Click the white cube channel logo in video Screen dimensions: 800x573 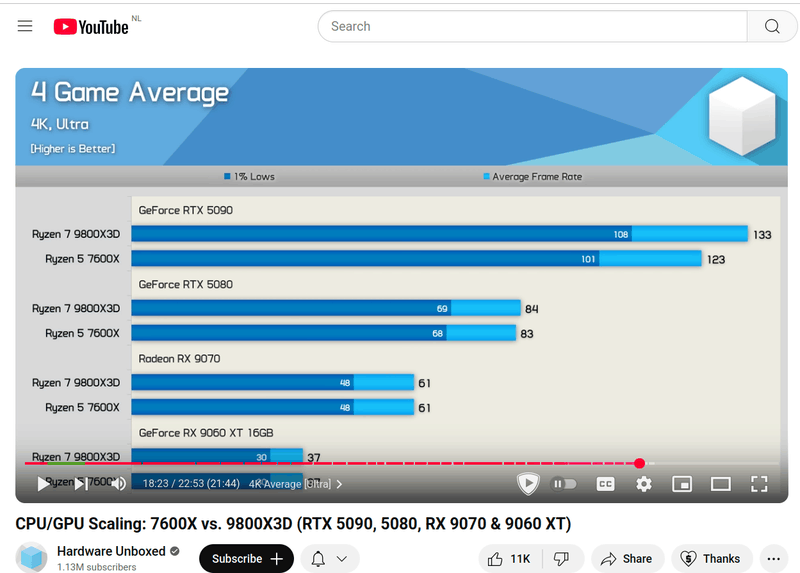point(742,116)
